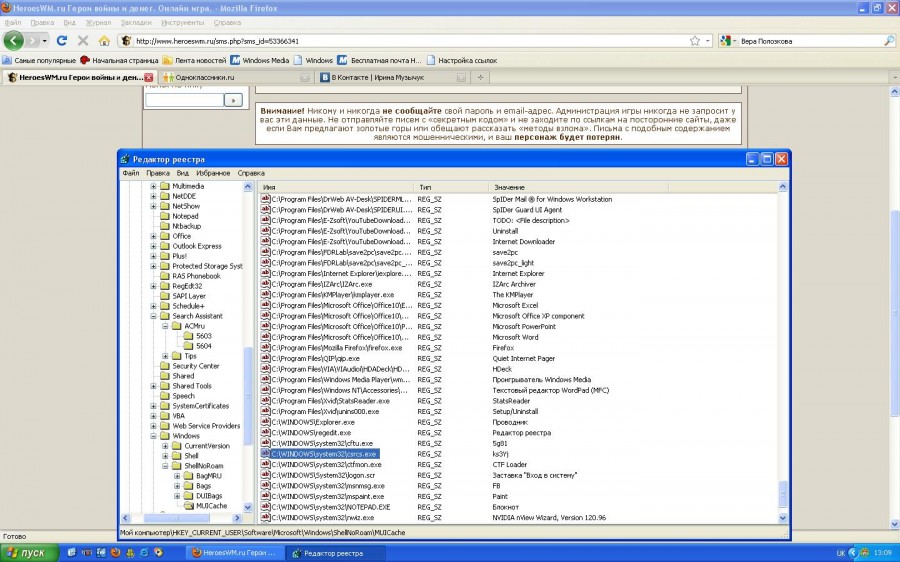Screen dimensions: 900x562
Task: Switch to Редактор реестра taskbar button
Action: (336, 553)
